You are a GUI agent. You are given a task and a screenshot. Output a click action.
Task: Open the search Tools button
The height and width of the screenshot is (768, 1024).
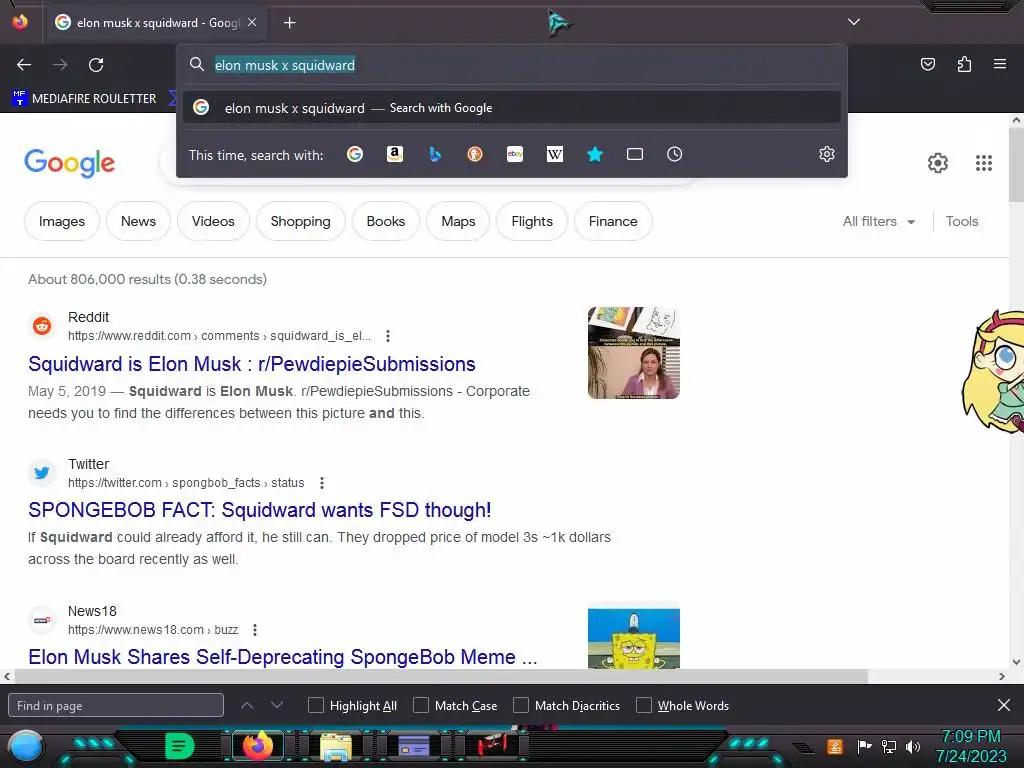(x=961, y=221)
